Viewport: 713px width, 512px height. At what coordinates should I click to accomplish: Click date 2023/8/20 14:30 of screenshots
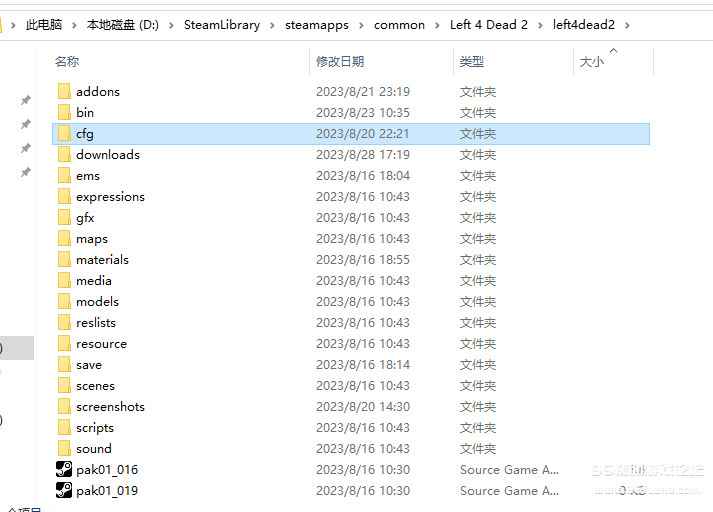click(363, 407)
